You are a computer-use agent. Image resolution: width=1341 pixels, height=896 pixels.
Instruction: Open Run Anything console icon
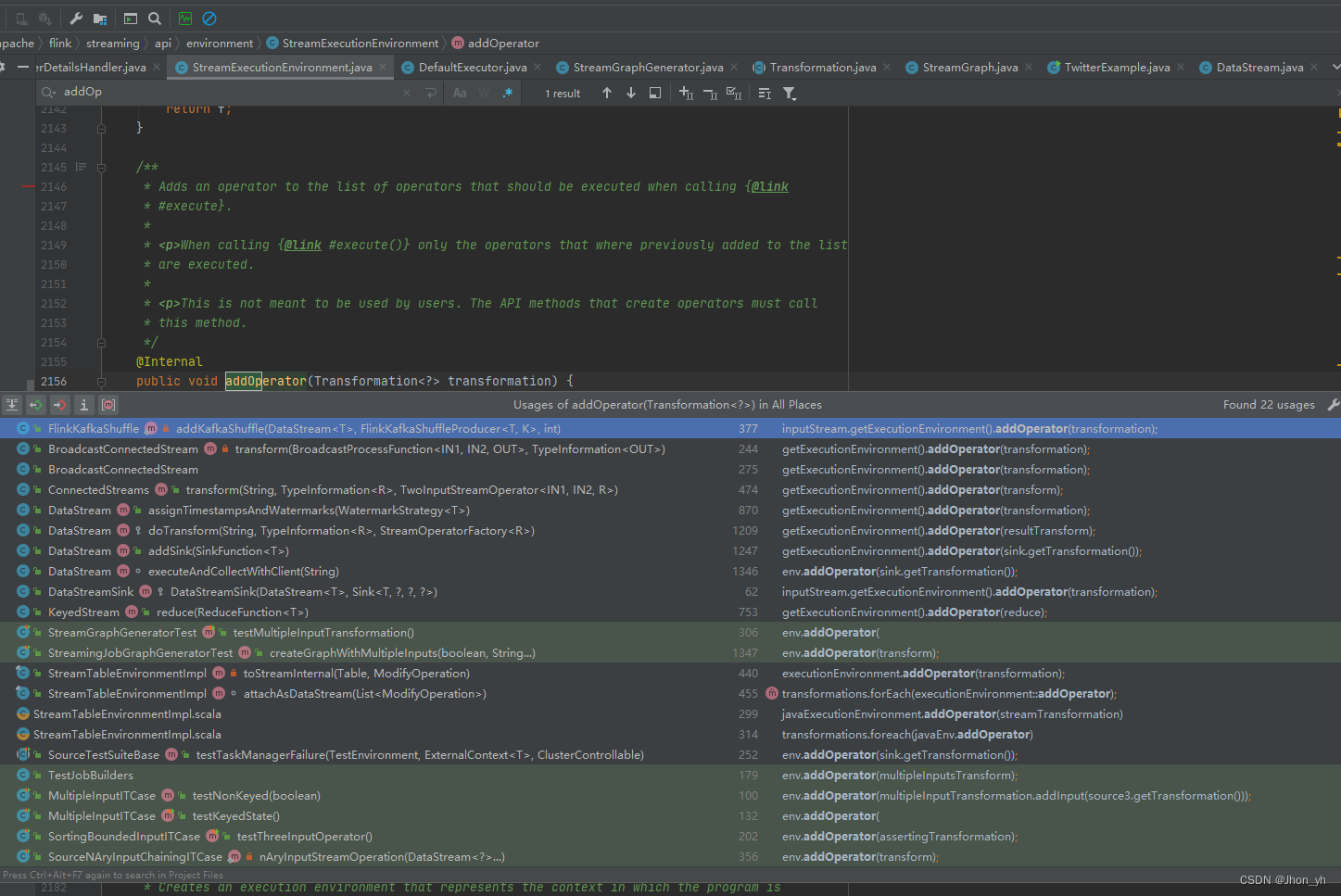click(131, 19)
